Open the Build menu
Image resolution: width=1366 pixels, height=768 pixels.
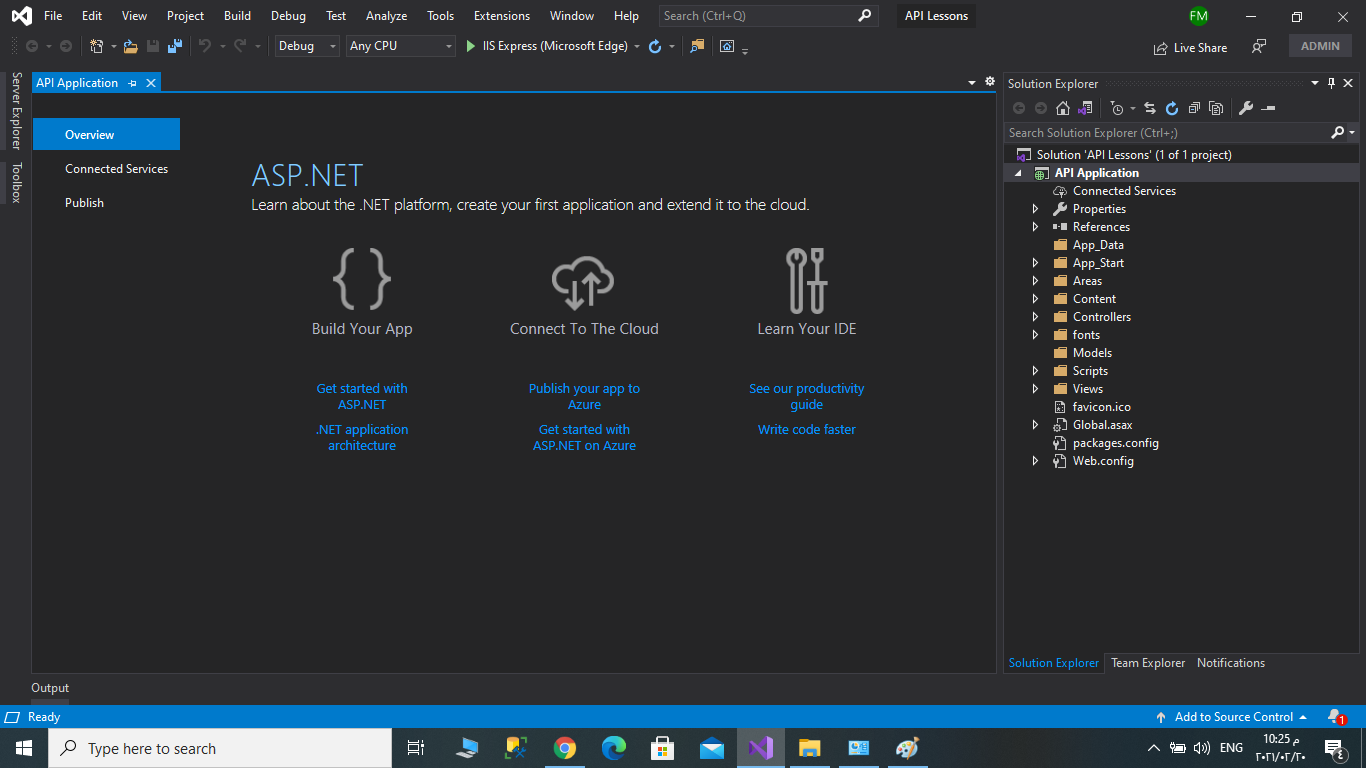point(237,16)
